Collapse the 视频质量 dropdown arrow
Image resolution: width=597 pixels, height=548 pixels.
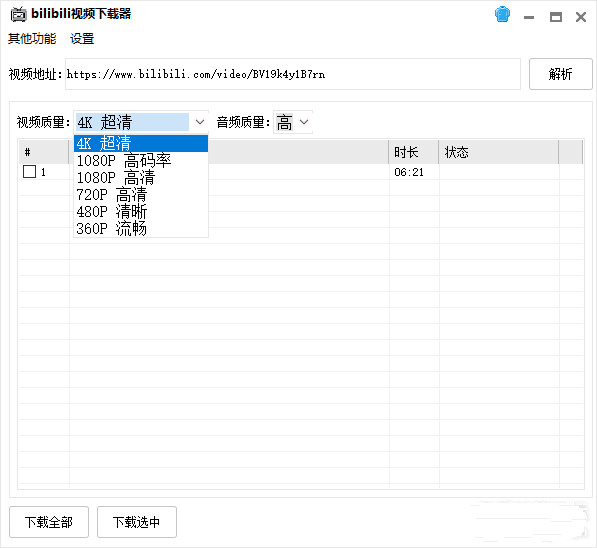pyautogui.click(x=200, y=122)
